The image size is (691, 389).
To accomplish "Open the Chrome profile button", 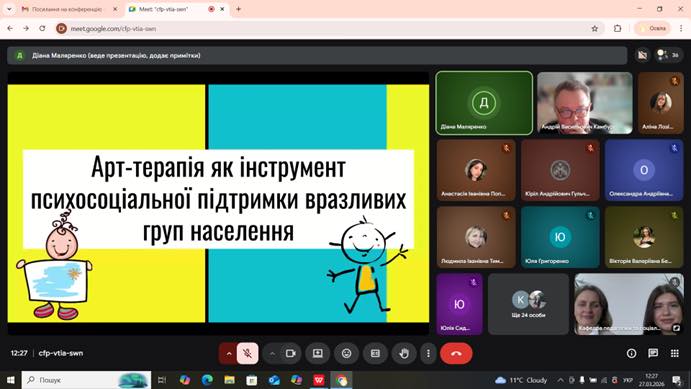I will (652, 28).
